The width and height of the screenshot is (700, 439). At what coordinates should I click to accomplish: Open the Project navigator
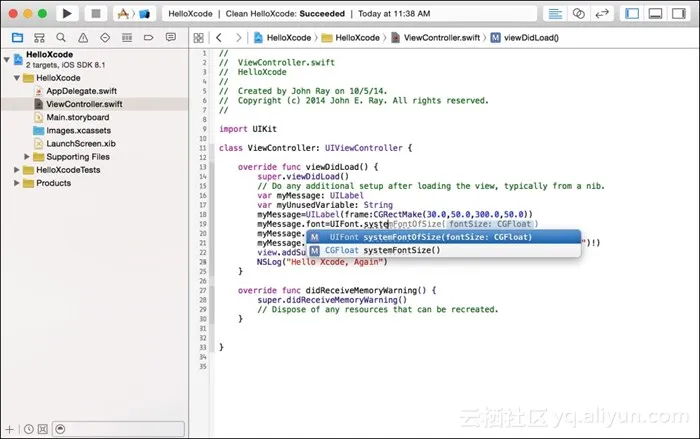17,38
